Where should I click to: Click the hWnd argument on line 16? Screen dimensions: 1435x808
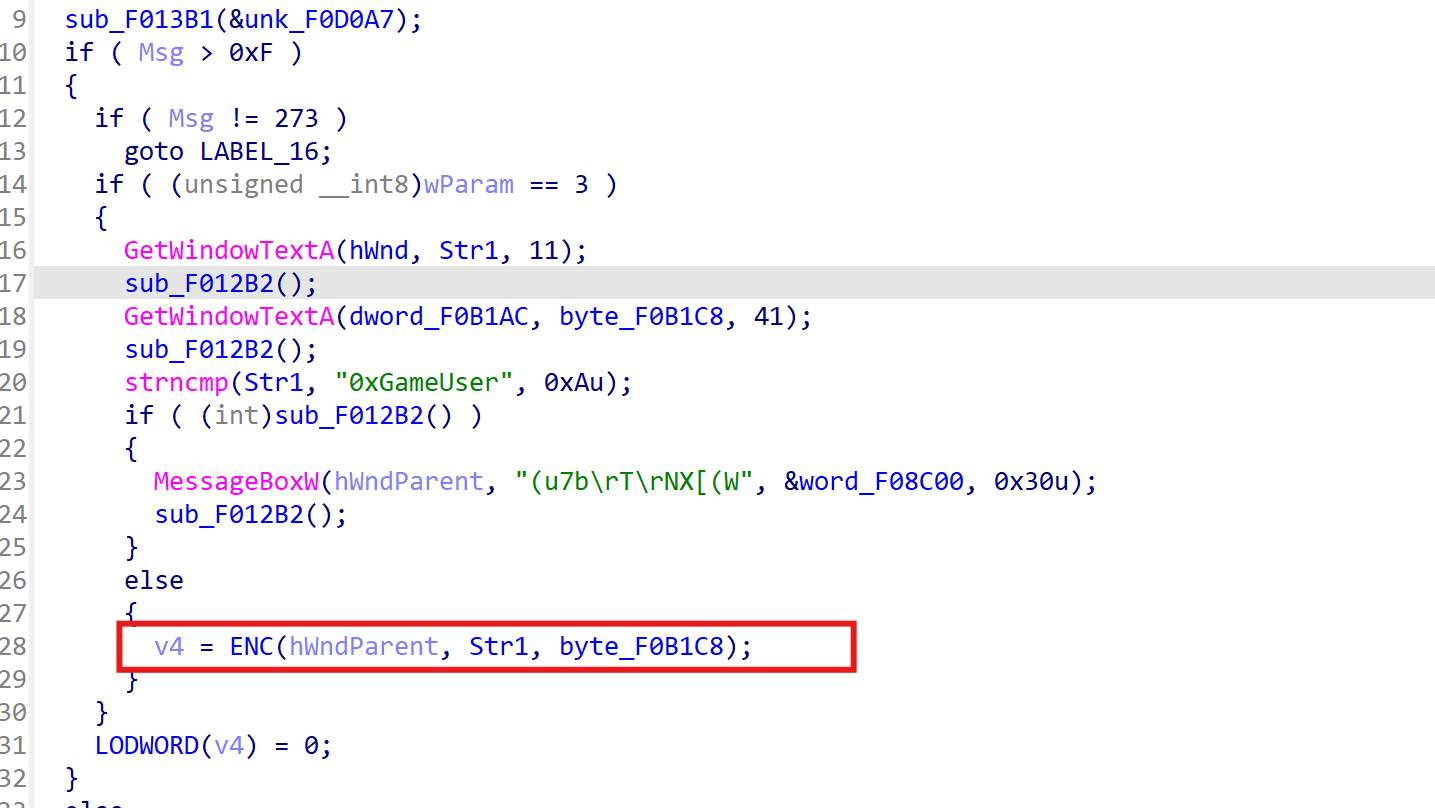point(380,251)
